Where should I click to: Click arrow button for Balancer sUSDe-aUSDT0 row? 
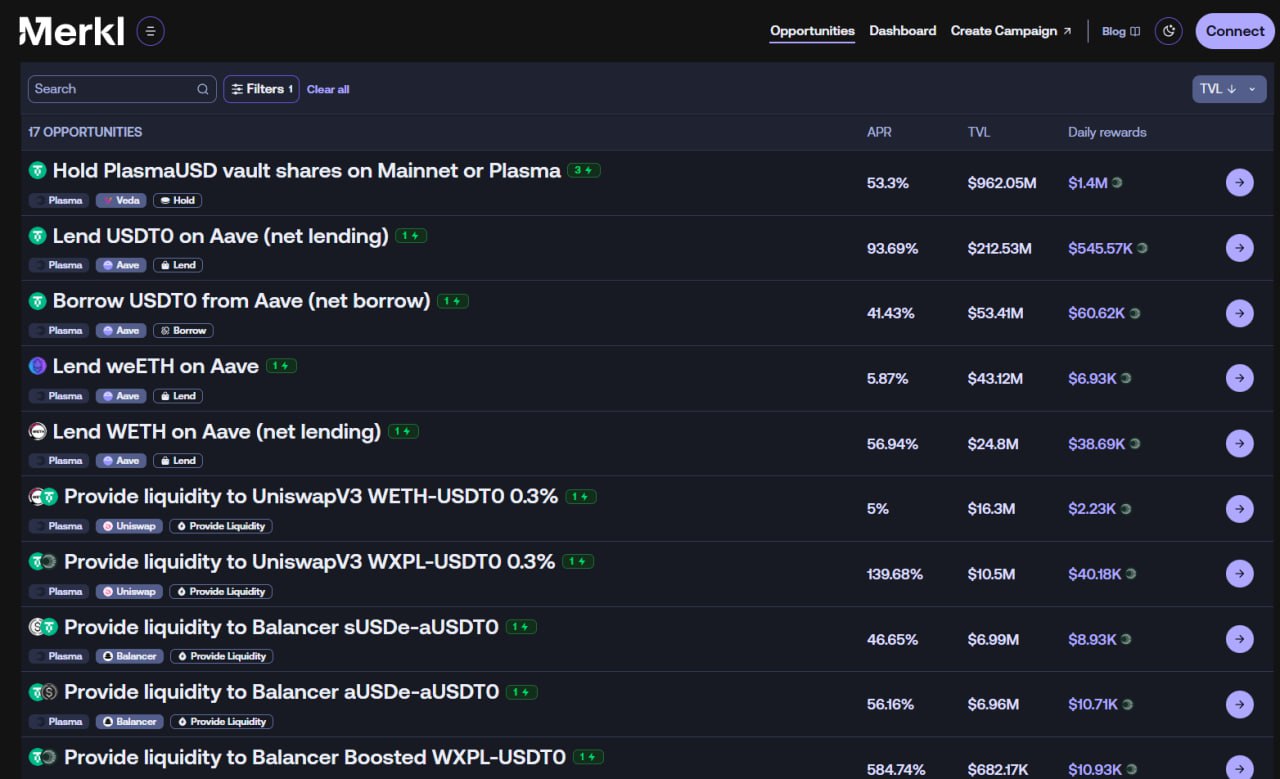(x=1239, y=639)
